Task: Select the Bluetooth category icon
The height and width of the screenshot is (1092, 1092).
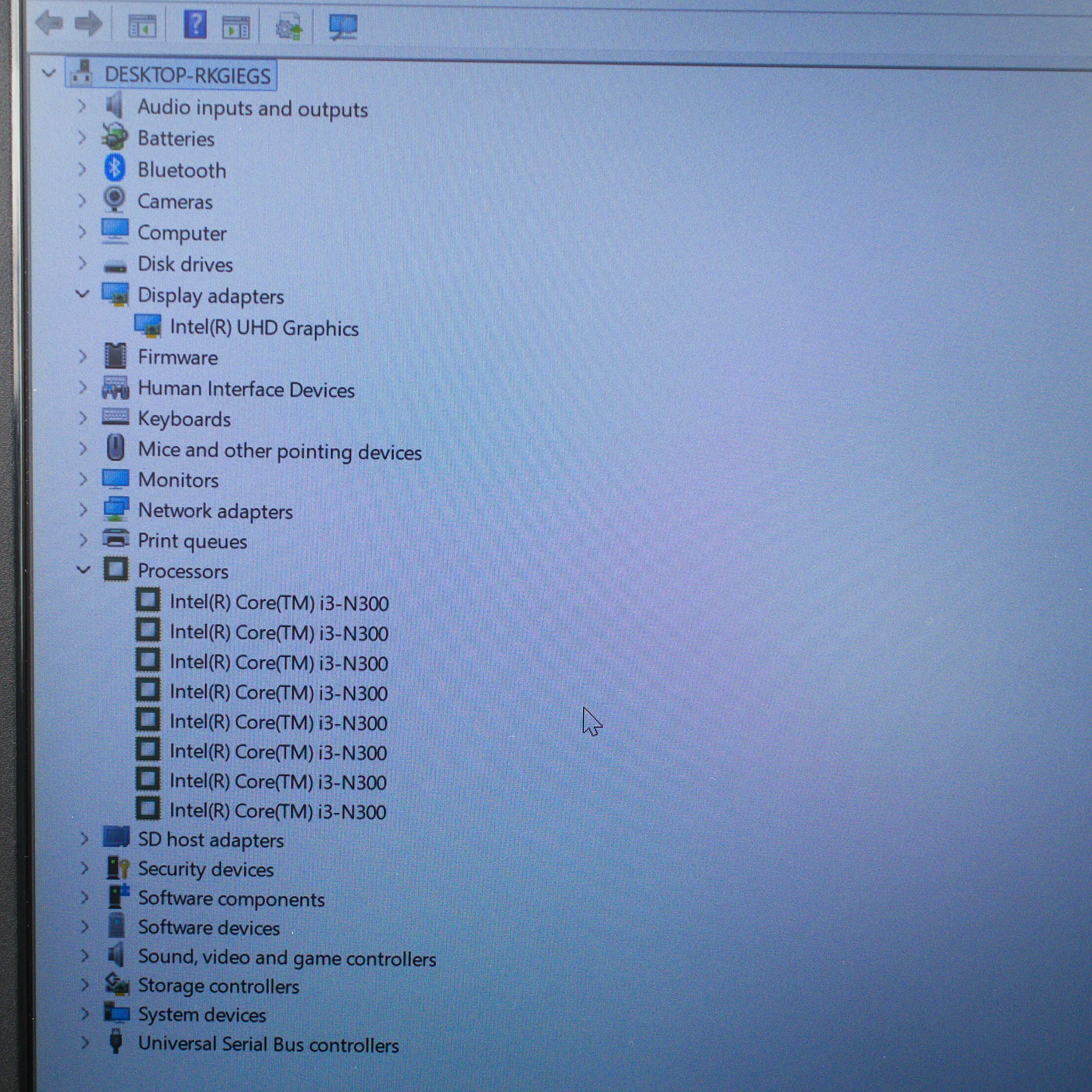Action: click(x=115, y=169)
